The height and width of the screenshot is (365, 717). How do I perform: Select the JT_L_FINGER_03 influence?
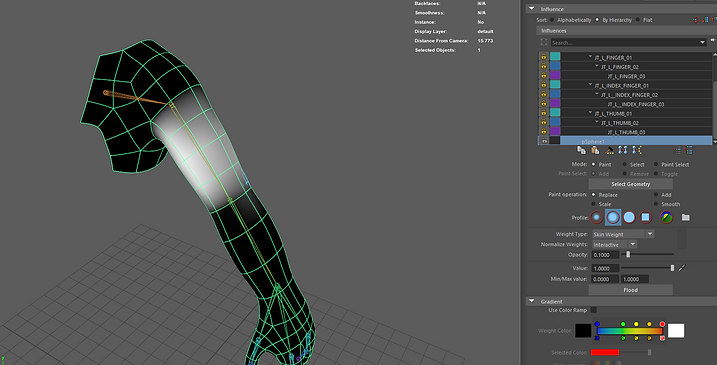[626, 76]
